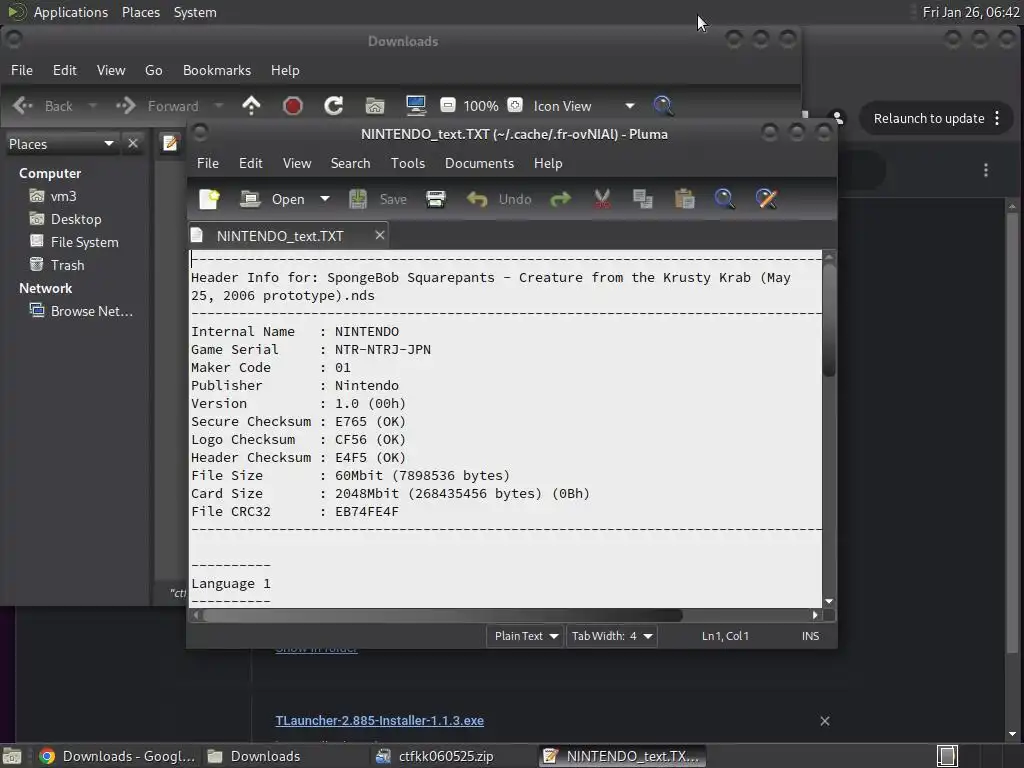Open Computer location in file manager
The height and width of the screenshot is (768, 1024).
[x=416, y=106]
